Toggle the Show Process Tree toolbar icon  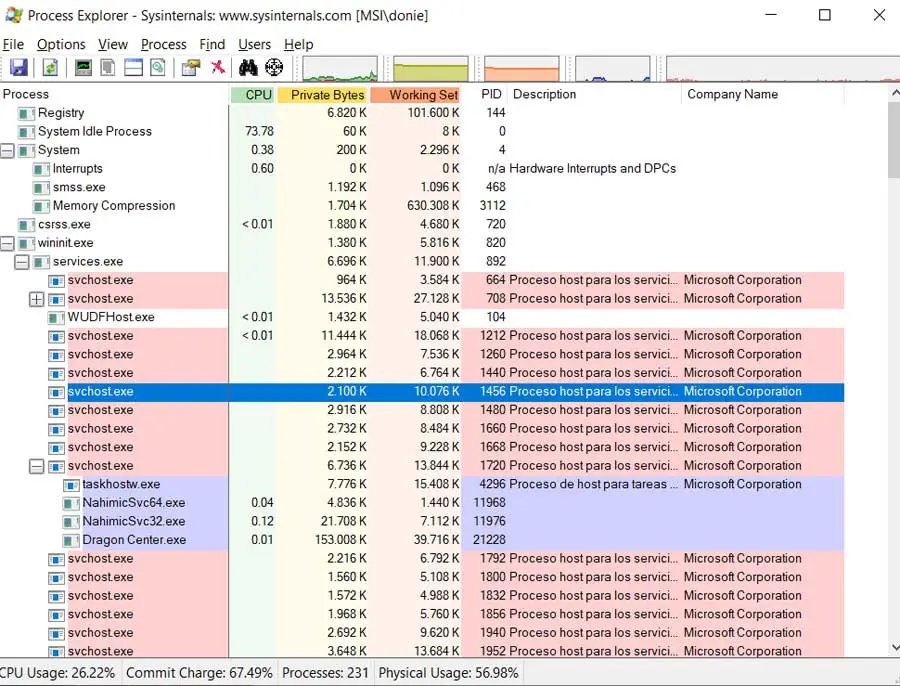(x=108, y=67)
